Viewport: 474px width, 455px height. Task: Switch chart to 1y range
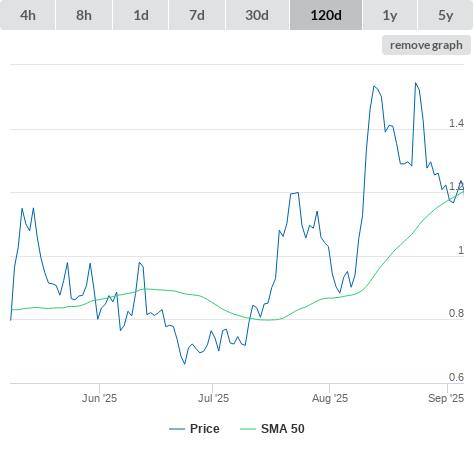[x=390, y=15]
